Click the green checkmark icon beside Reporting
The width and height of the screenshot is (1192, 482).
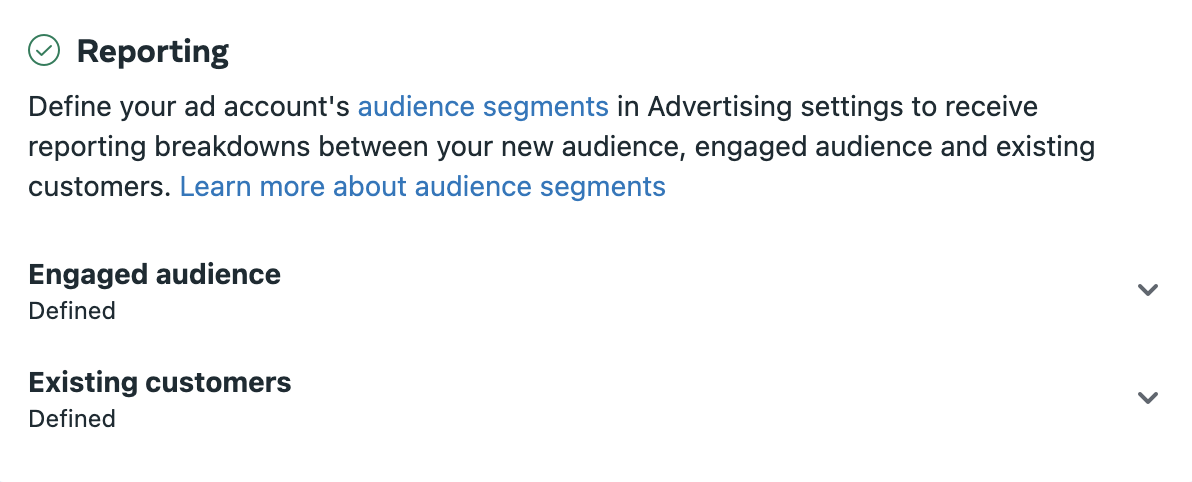pyautogui.click(x=44, y=51)
